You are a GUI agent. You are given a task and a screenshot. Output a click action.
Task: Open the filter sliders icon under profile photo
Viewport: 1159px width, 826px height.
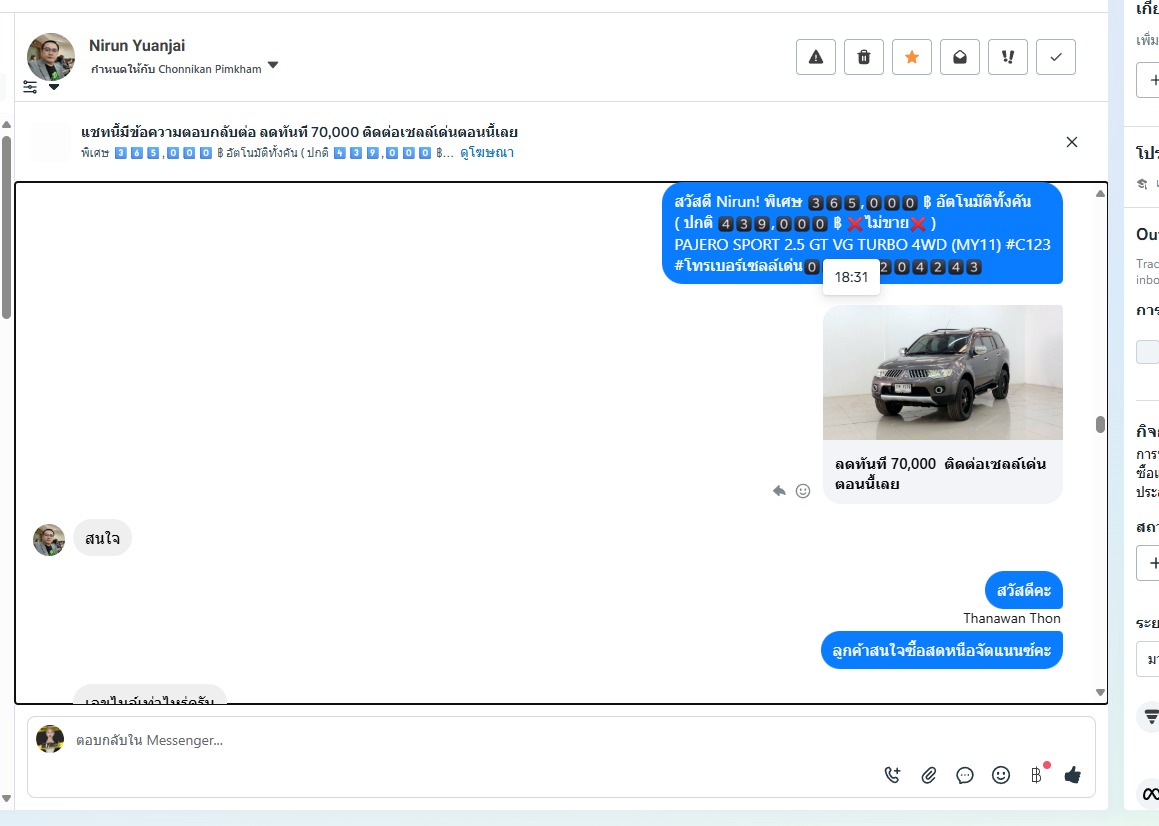[30, 87]
